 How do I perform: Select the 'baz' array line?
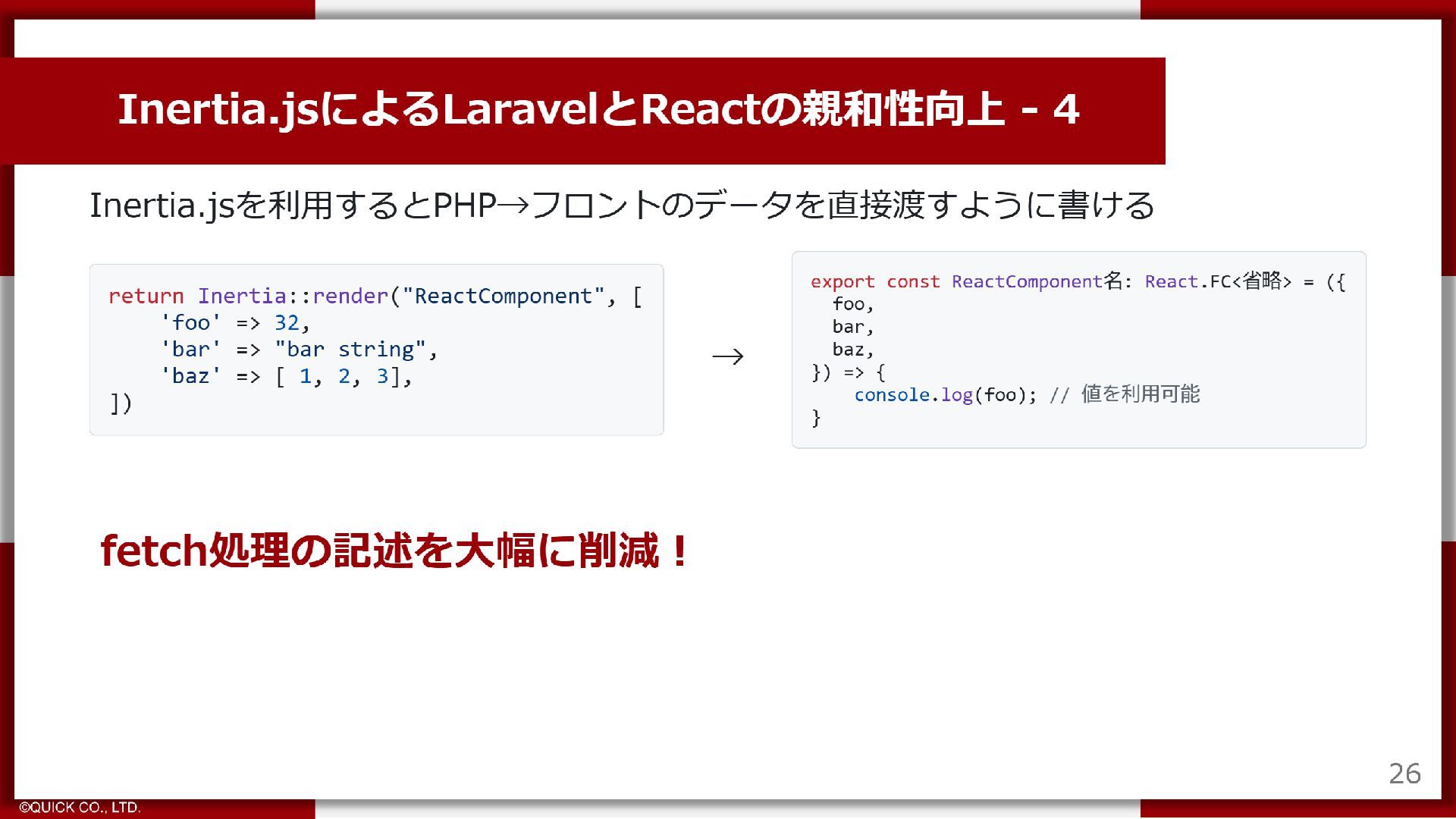click(286, 376)
